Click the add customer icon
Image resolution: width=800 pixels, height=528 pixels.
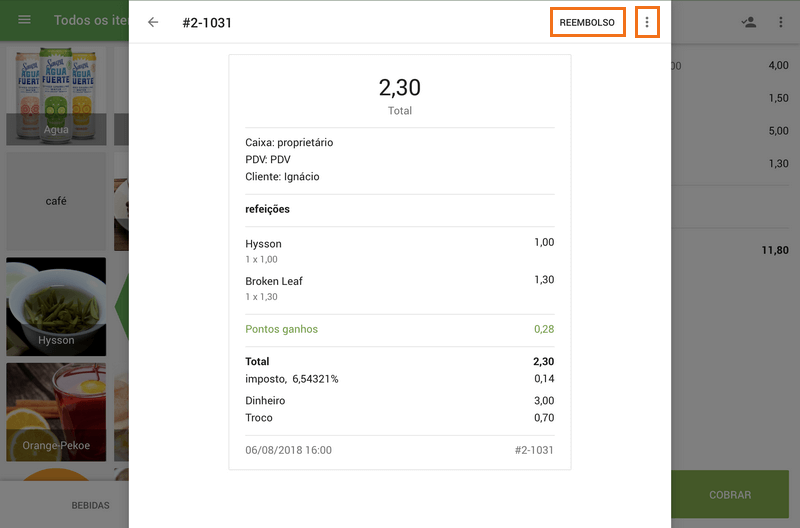748,22
